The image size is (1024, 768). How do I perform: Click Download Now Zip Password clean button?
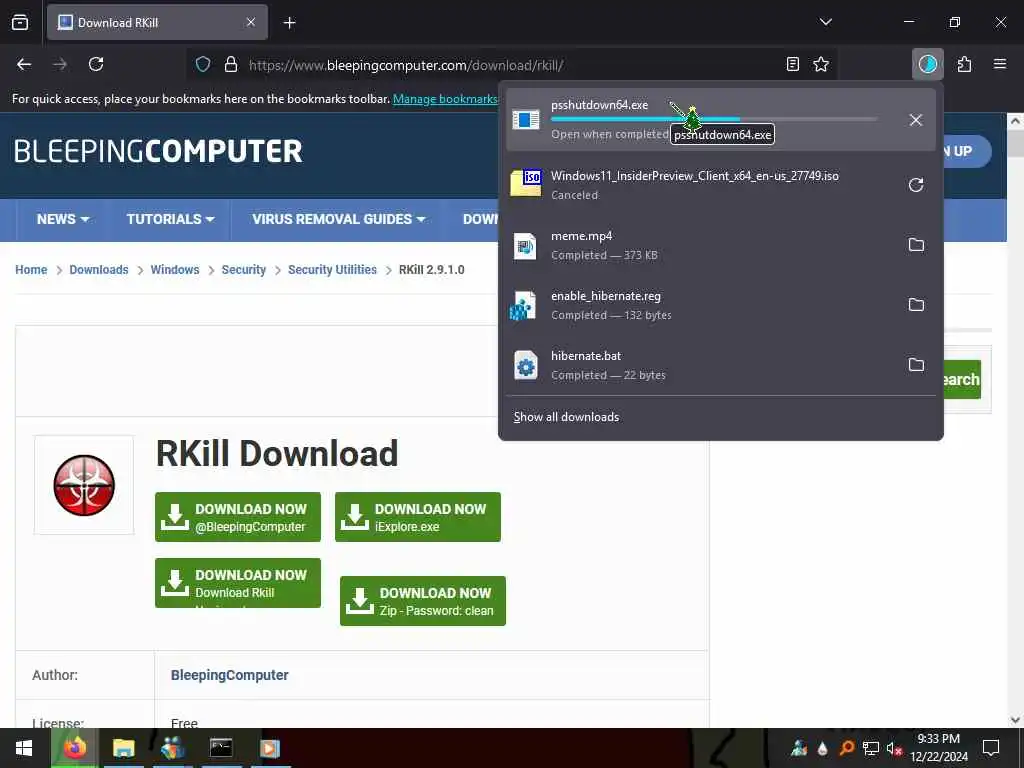(423, 601)
